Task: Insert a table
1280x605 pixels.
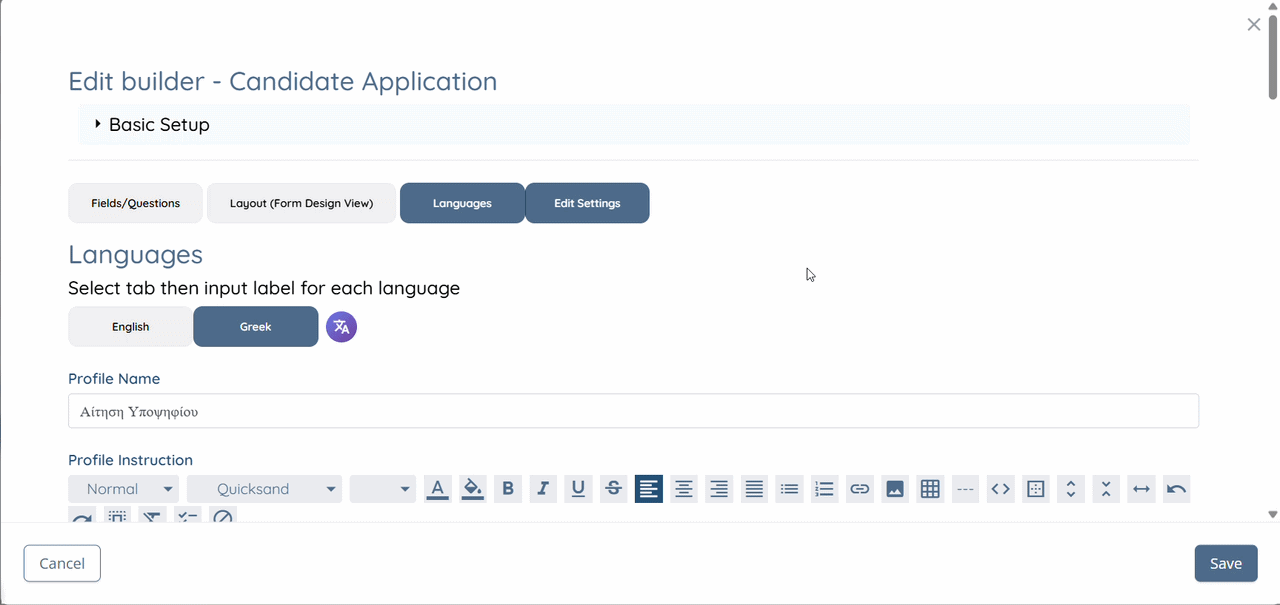Action: point(930,489)
